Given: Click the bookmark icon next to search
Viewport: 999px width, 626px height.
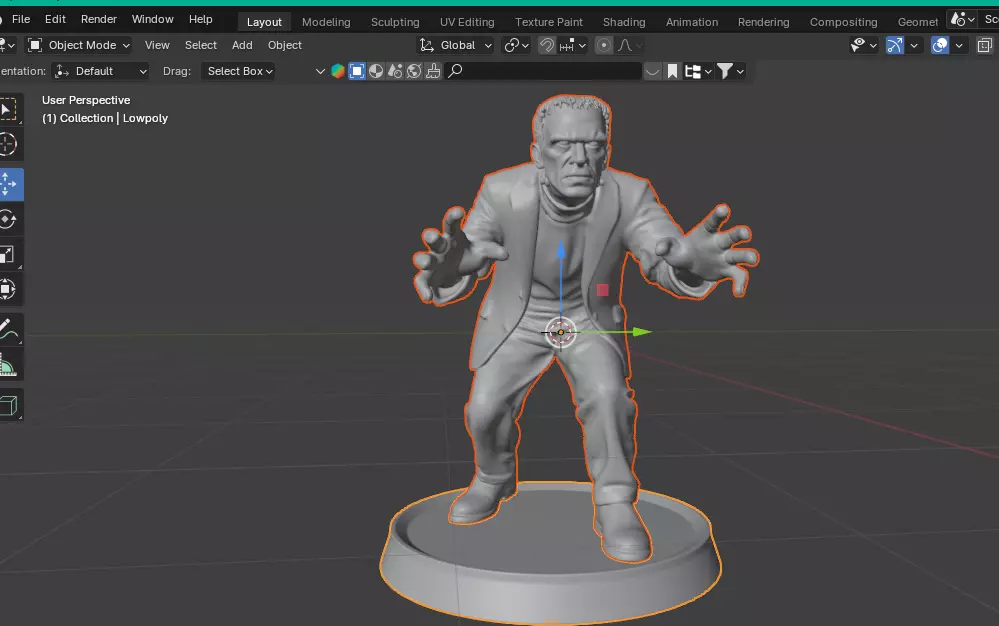Looking at the screenshot, I should click(672, 71).
